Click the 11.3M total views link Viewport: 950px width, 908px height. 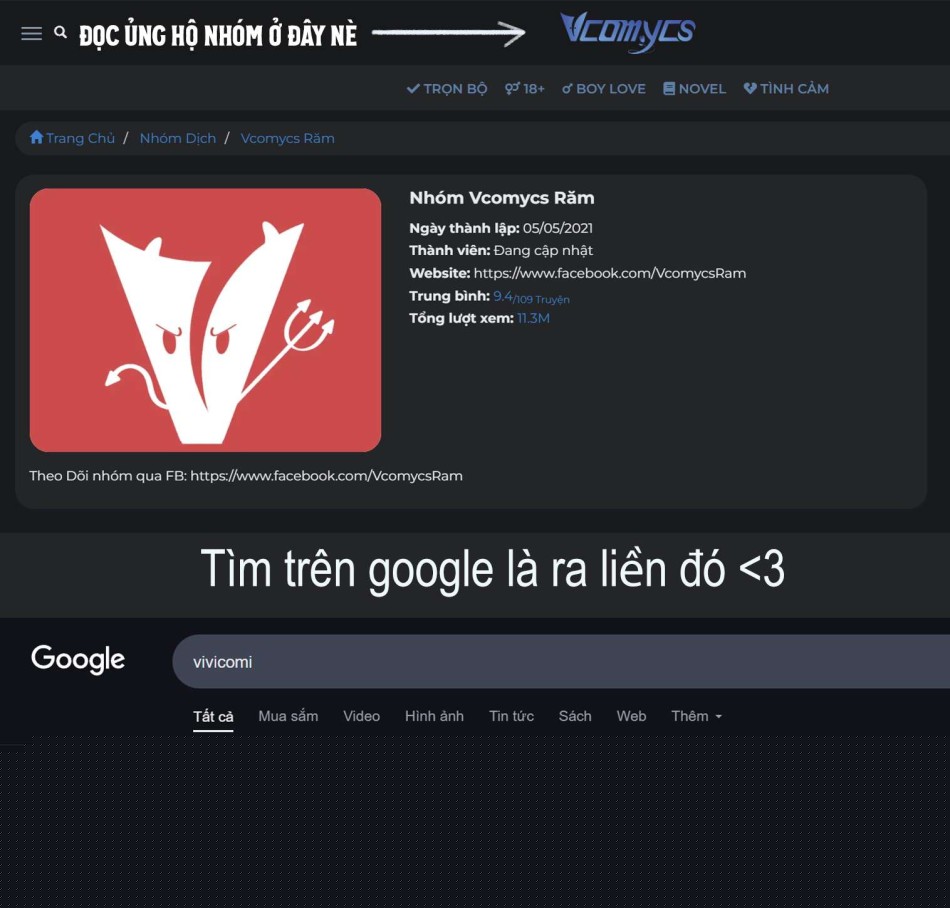[533, 318]
